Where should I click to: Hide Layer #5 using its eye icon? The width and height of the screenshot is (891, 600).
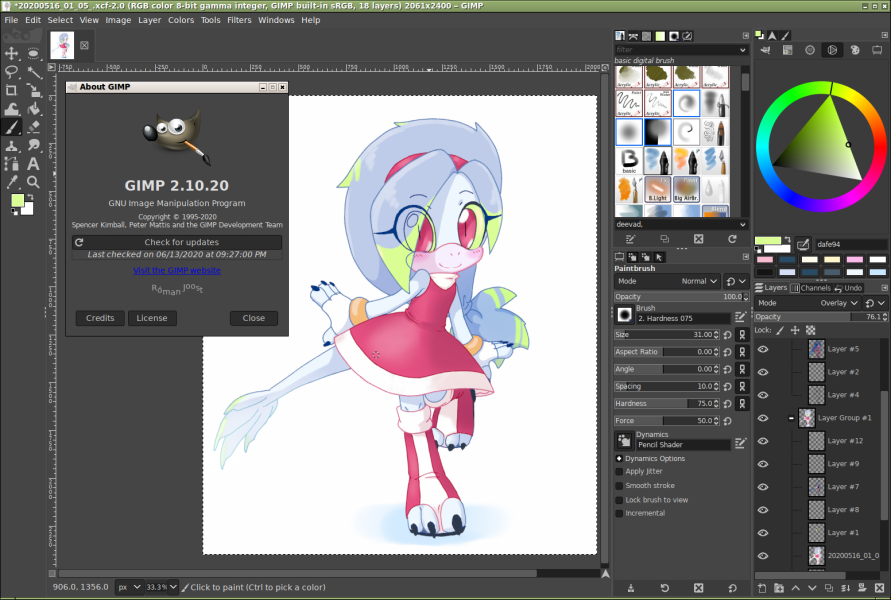click(763, 349)
